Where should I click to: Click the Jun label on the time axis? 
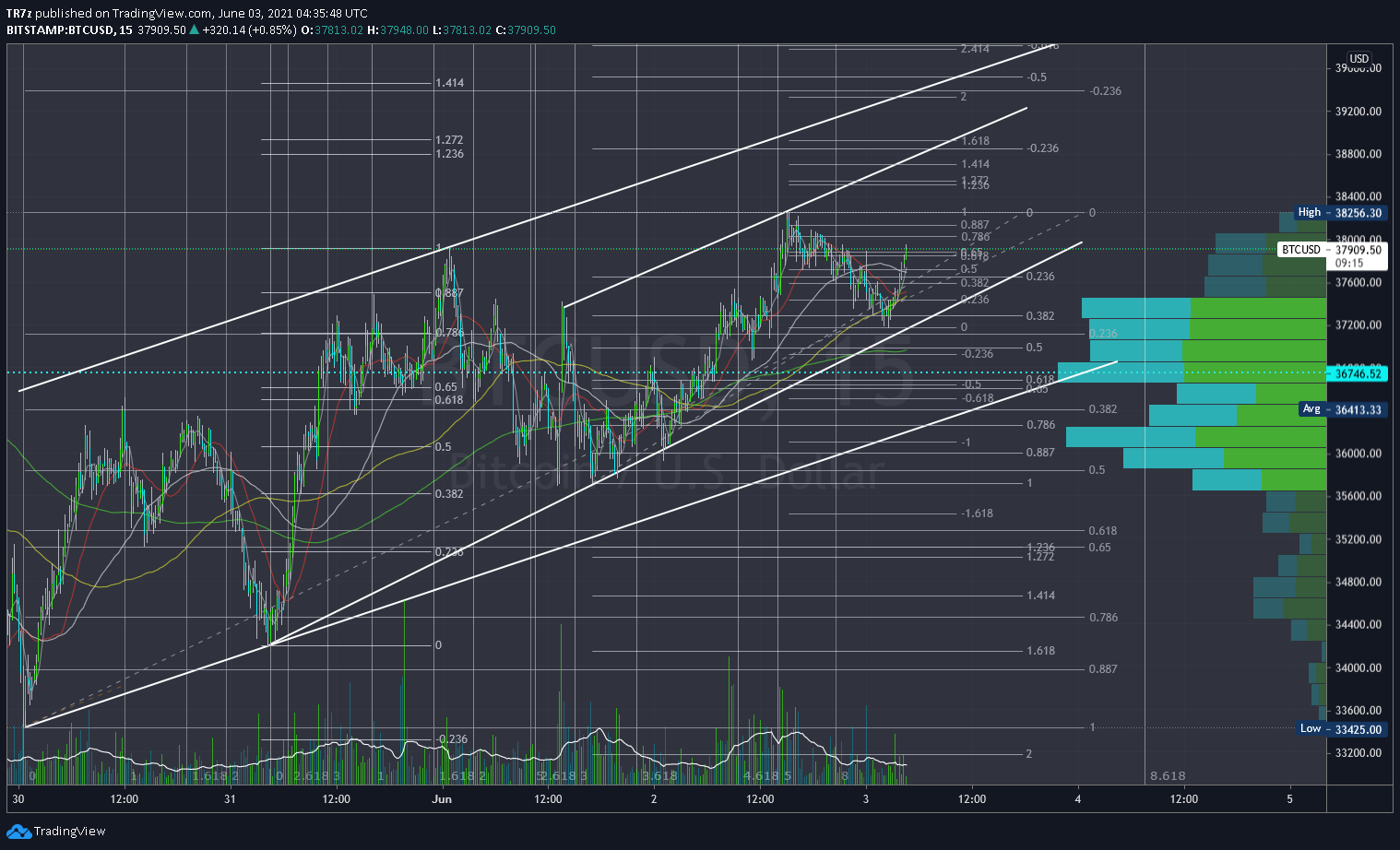(x=442, y=799)
